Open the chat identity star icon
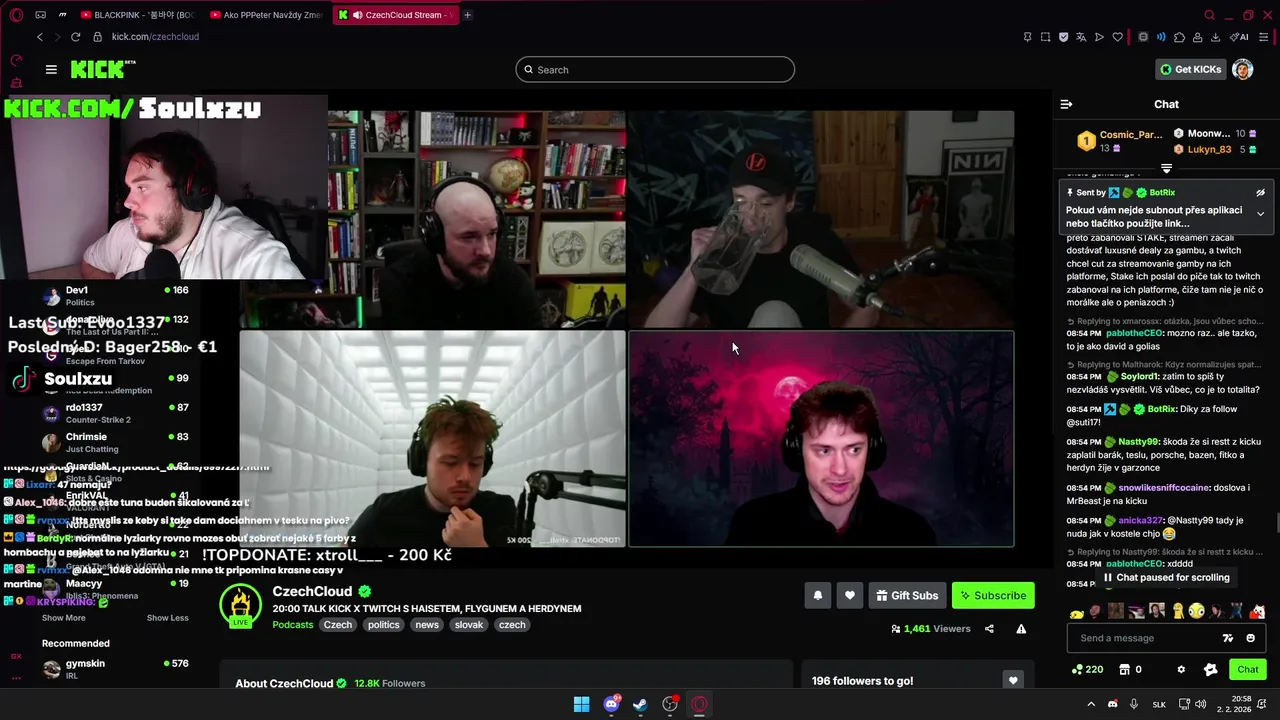This screenshot has height=720, width=1280. pyautogui.click(x=1210, y=669)
